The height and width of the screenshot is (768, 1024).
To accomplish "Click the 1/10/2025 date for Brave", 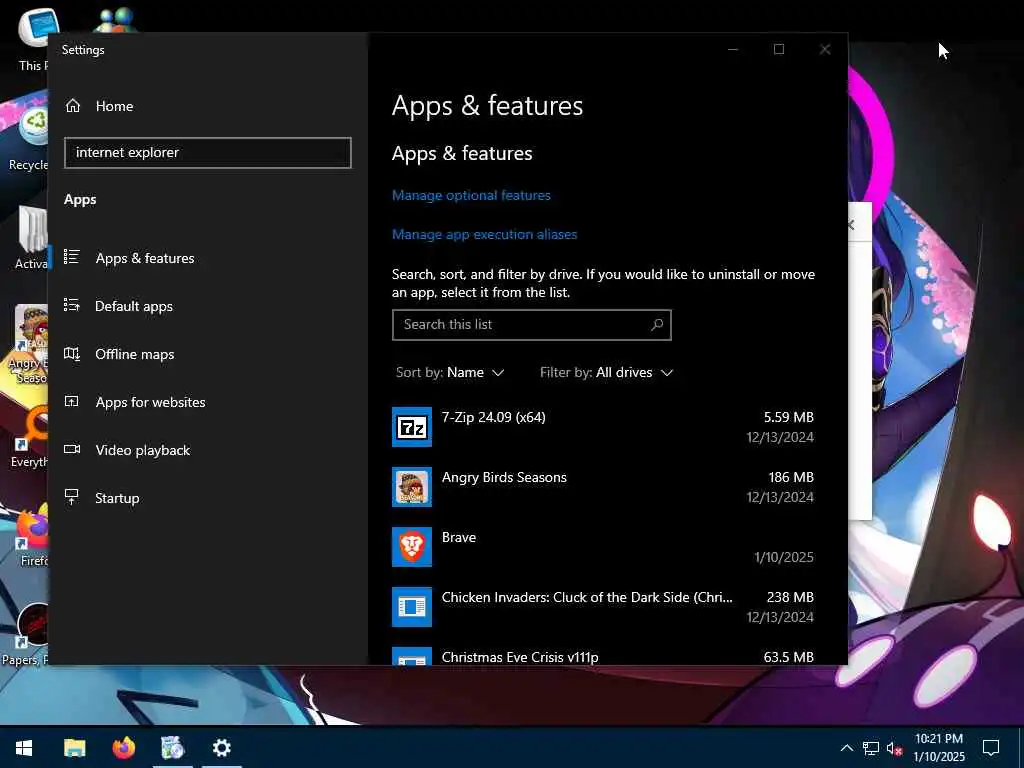I will click(x=784, y=557).
